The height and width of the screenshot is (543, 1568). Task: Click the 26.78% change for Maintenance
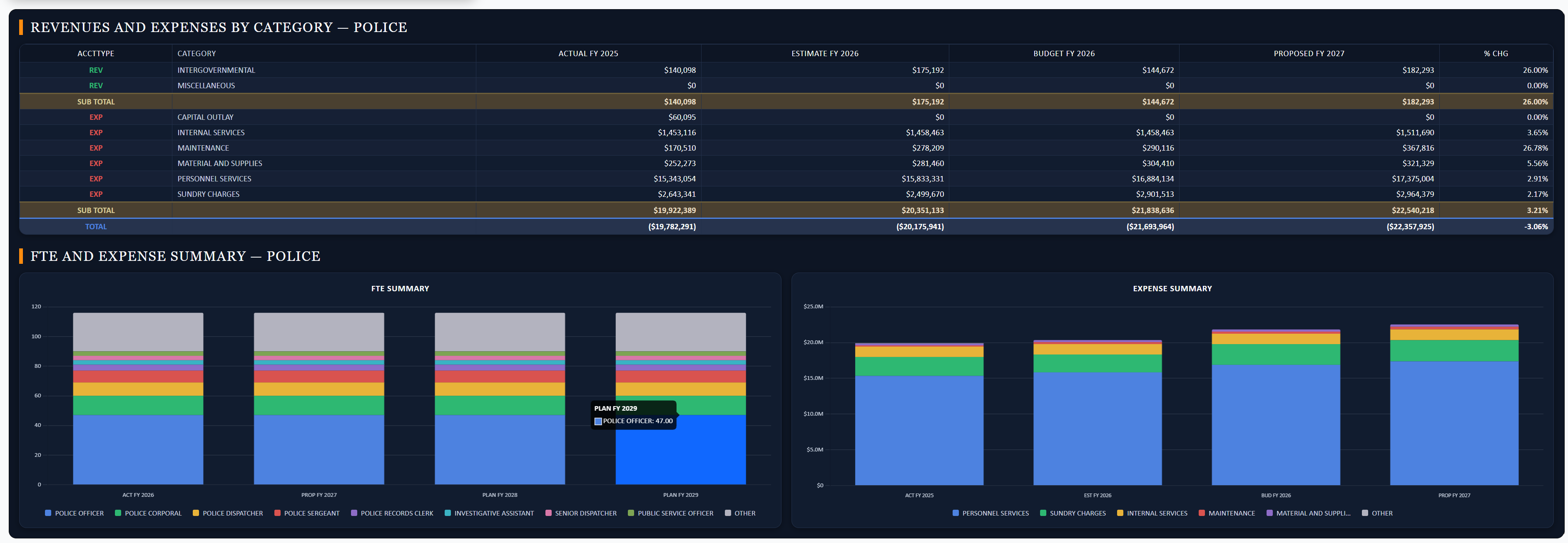(1535, 148)
